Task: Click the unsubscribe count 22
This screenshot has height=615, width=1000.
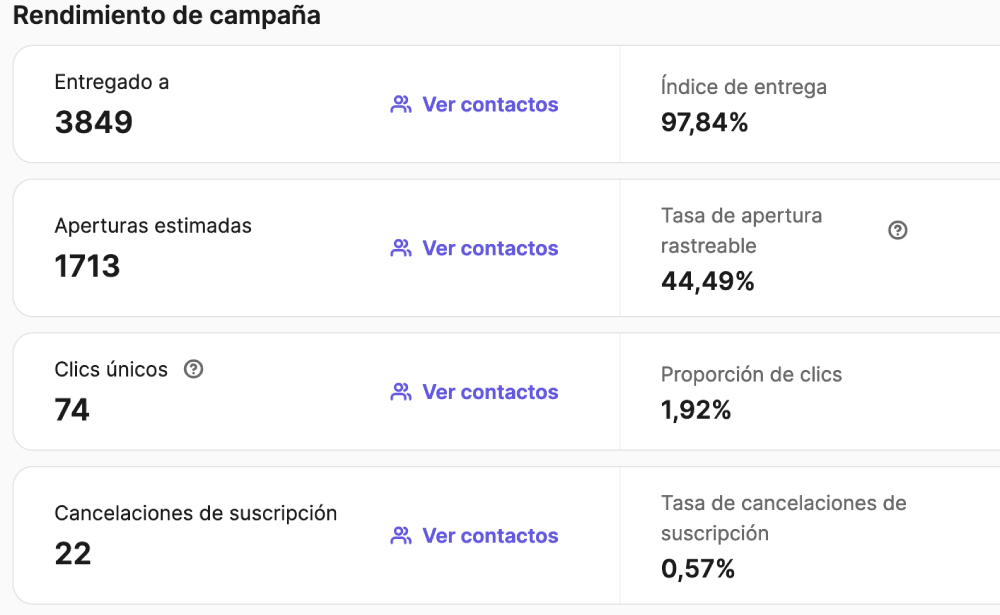Action: coord(73,553)
